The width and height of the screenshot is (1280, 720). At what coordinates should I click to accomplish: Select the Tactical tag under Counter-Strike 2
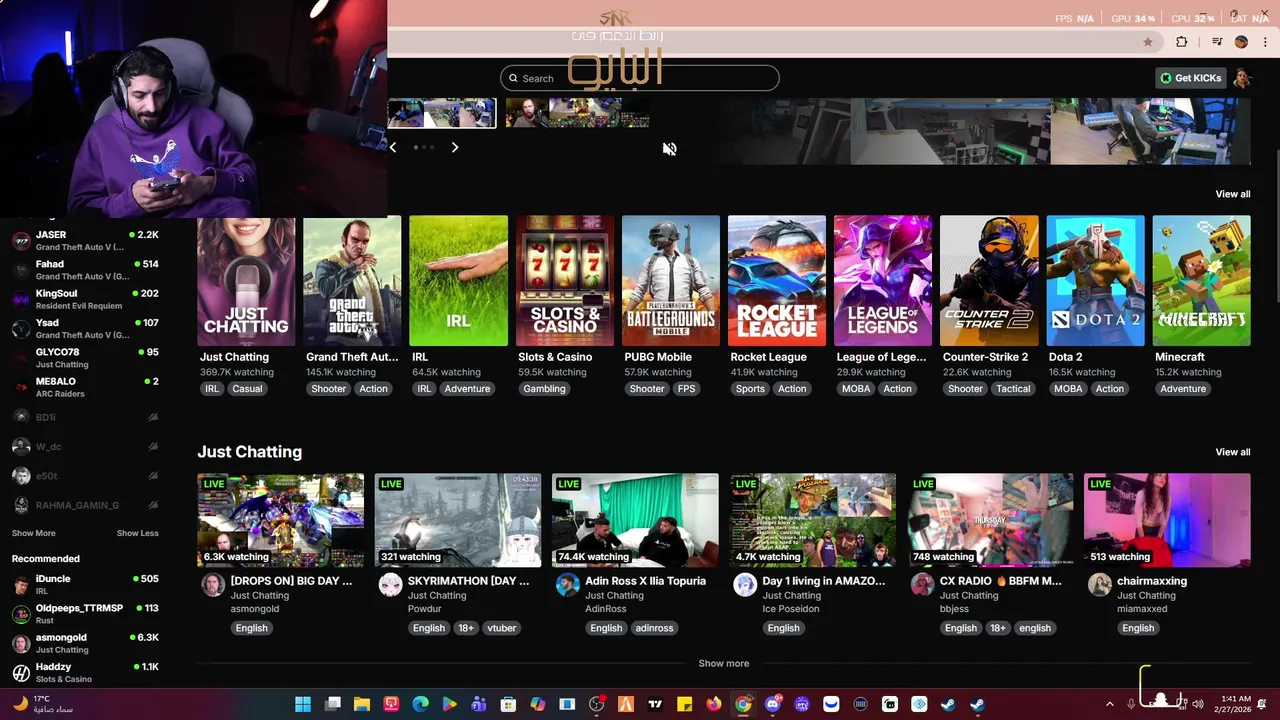(x=1013, y=389)
